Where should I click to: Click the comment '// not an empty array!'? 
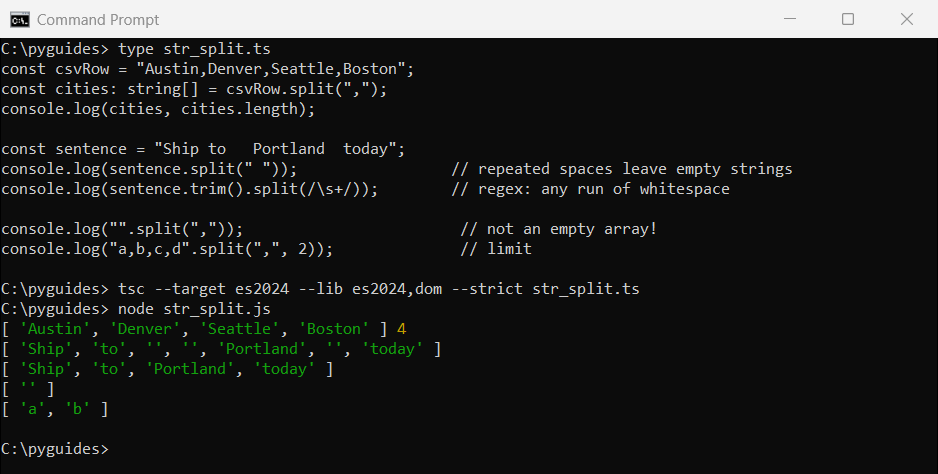pyautogui.click(x=559, y=229)
